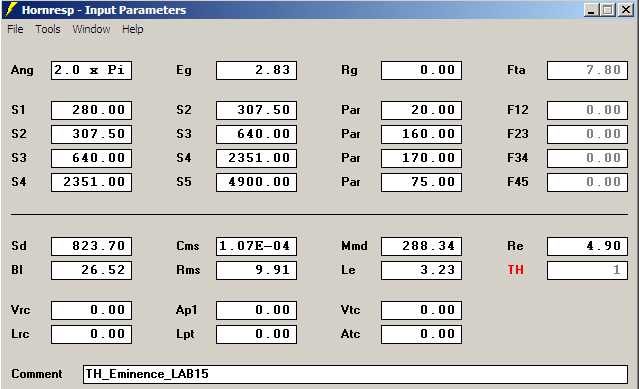
Task: Select the Par field containing 20.00
Action: pyautogui.click(x=421, y=110)
